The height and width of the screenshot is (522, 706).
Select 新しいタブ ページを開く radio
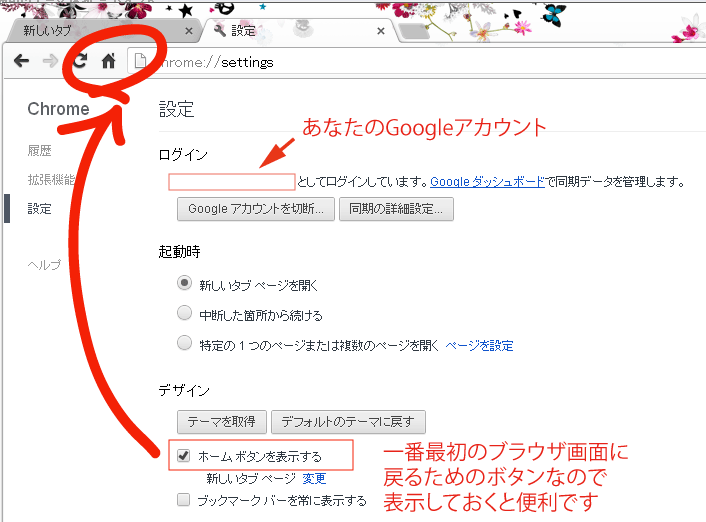pos(184,283)
